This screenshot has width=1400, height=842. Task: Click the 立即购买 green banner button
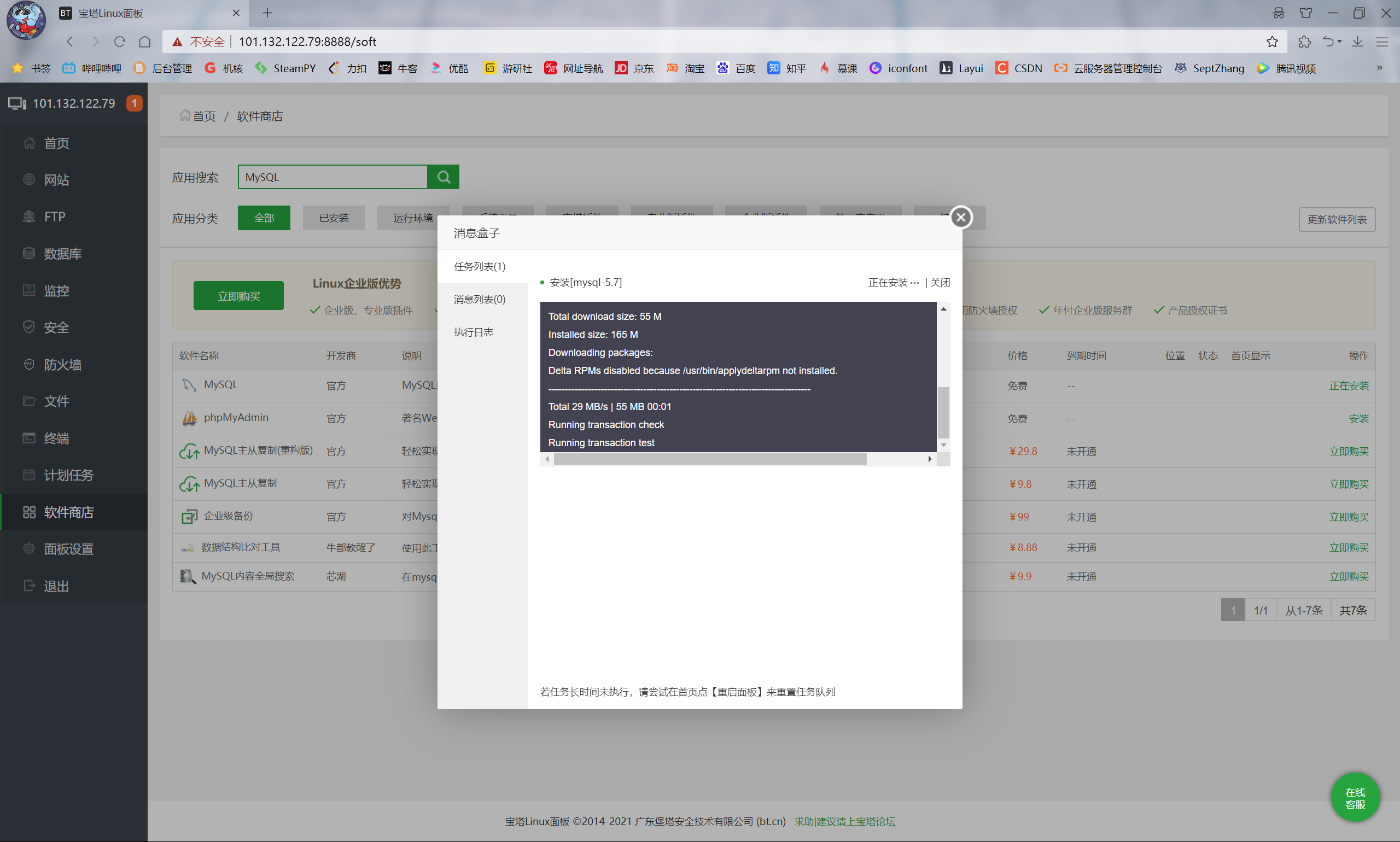[238, 296]
